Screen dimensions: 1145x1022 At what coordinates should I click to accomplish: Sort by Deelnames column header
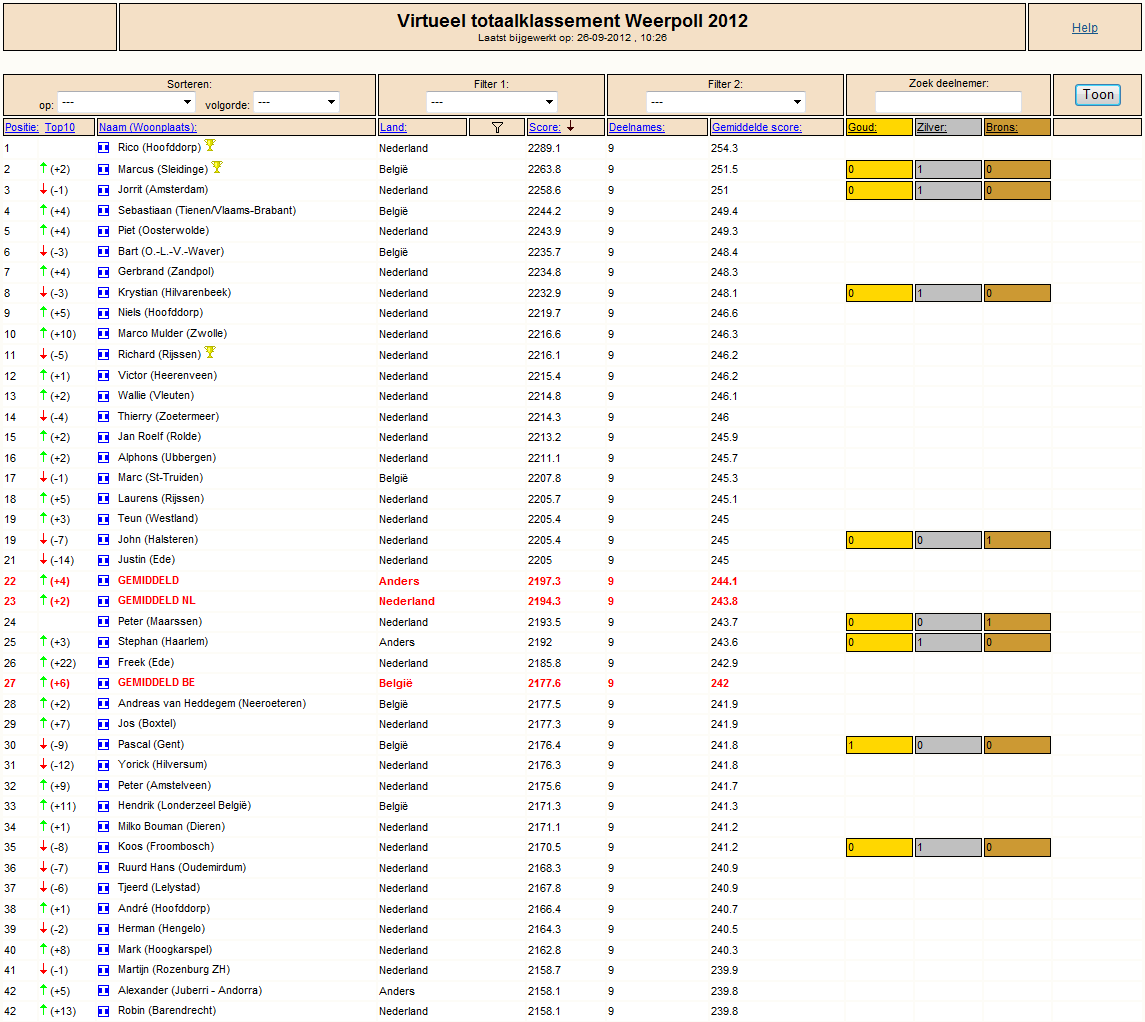coord(637,127)
